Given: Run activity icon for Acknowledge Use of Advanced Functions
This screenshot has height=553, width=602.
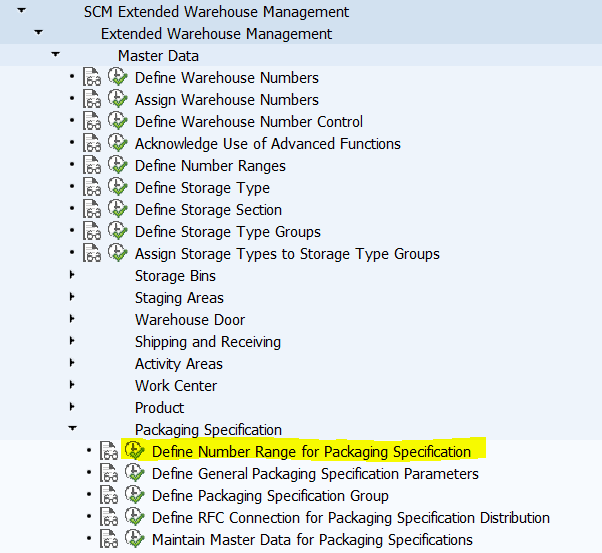Looking at the screenshot, I should point(117,142).
